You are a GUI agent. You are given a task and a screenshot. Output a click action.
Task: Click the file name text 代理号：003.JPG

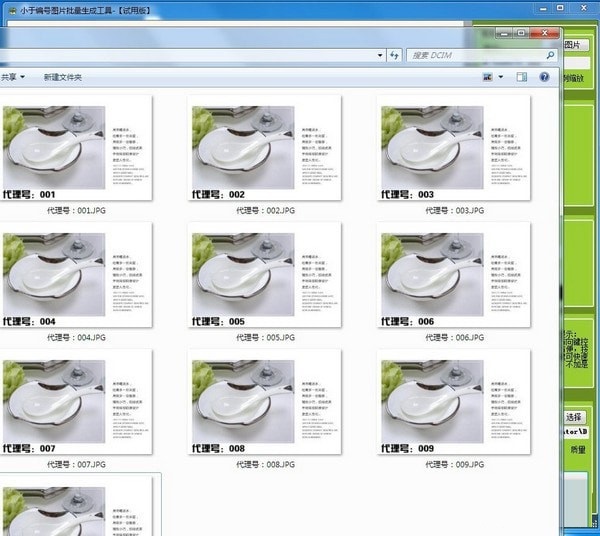tap(455, 210)
